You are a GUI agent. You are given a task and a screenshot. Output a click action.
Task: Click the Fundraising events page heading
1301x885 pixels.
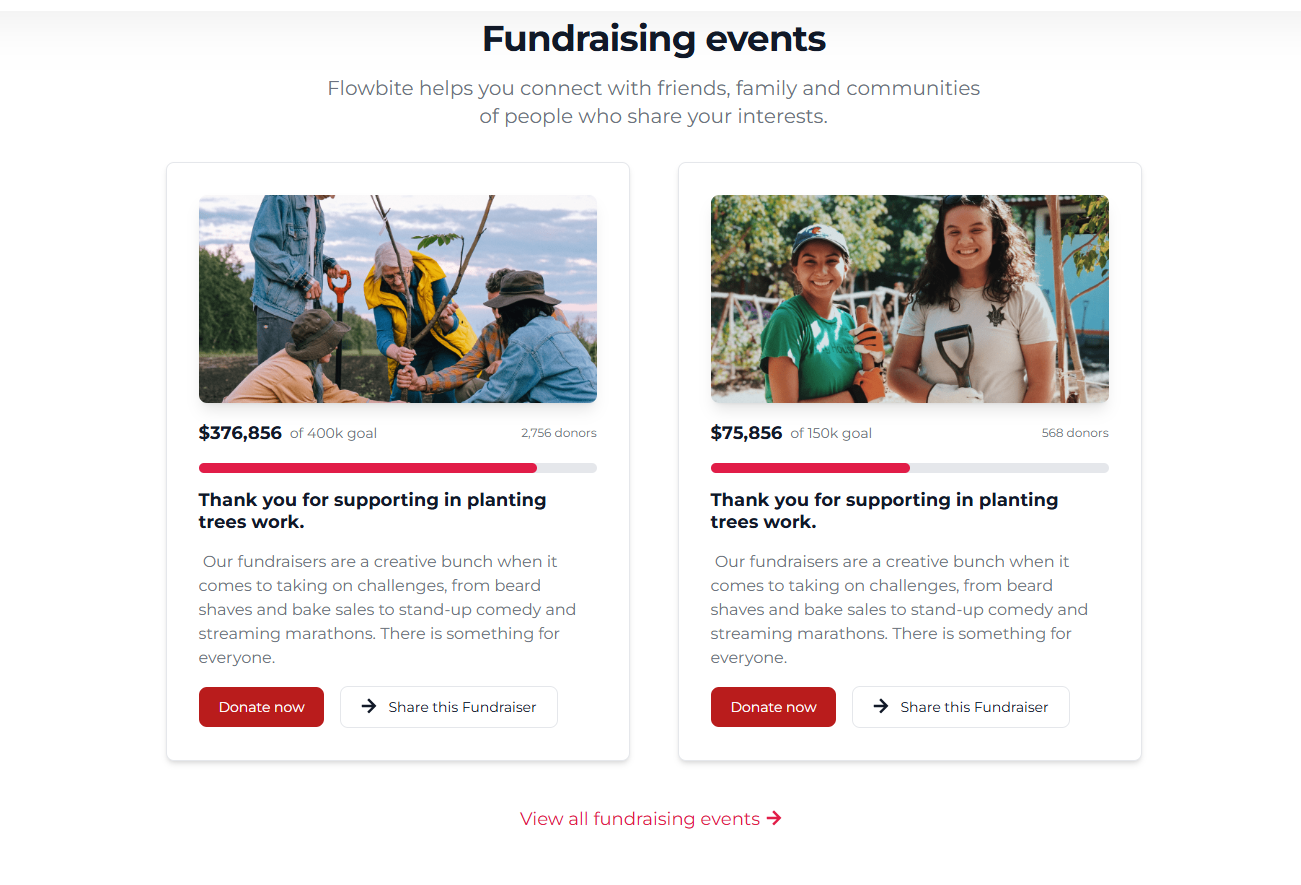(x=653, y=39)
